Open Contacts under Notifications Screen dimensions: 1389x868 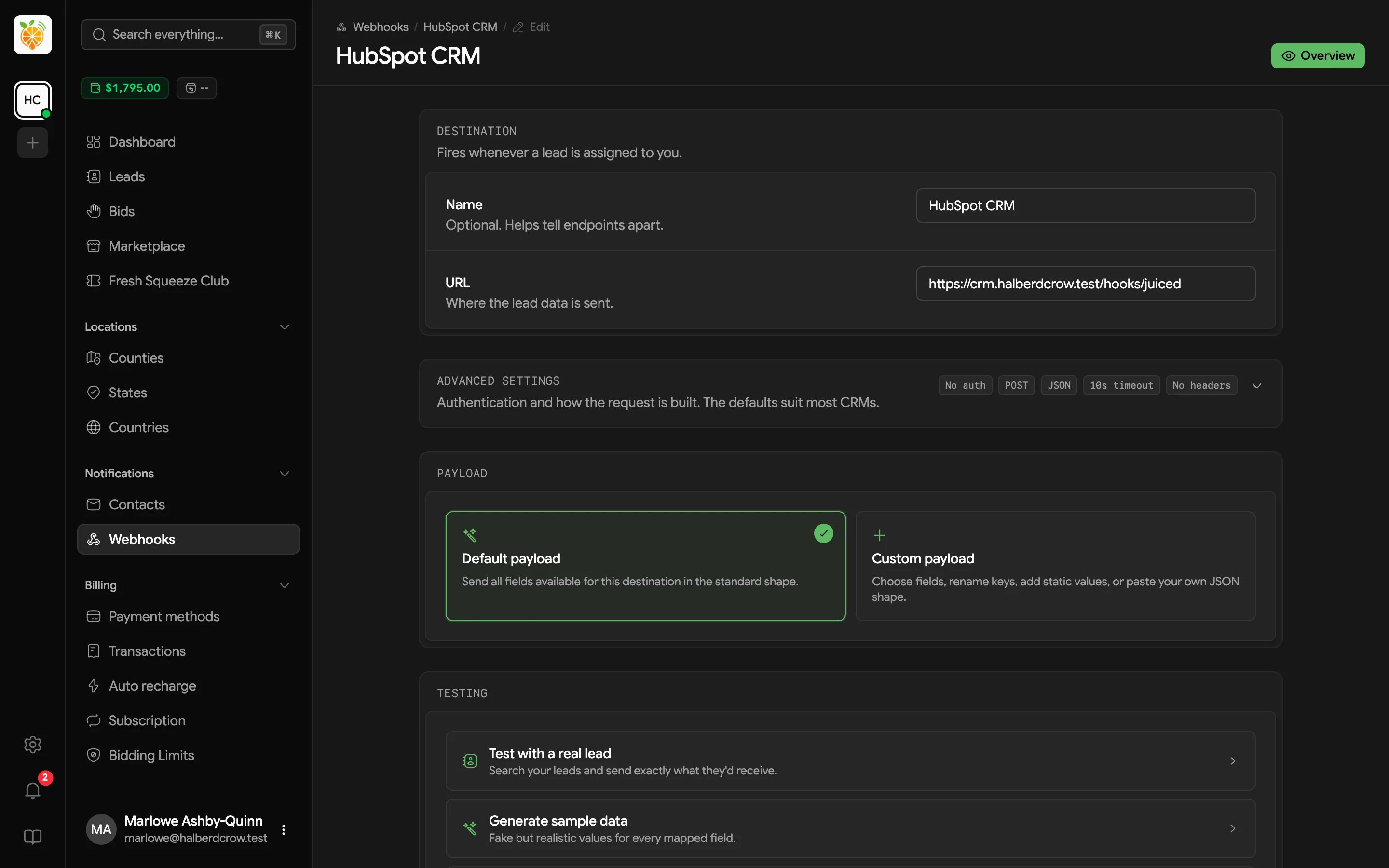[188, 504]
